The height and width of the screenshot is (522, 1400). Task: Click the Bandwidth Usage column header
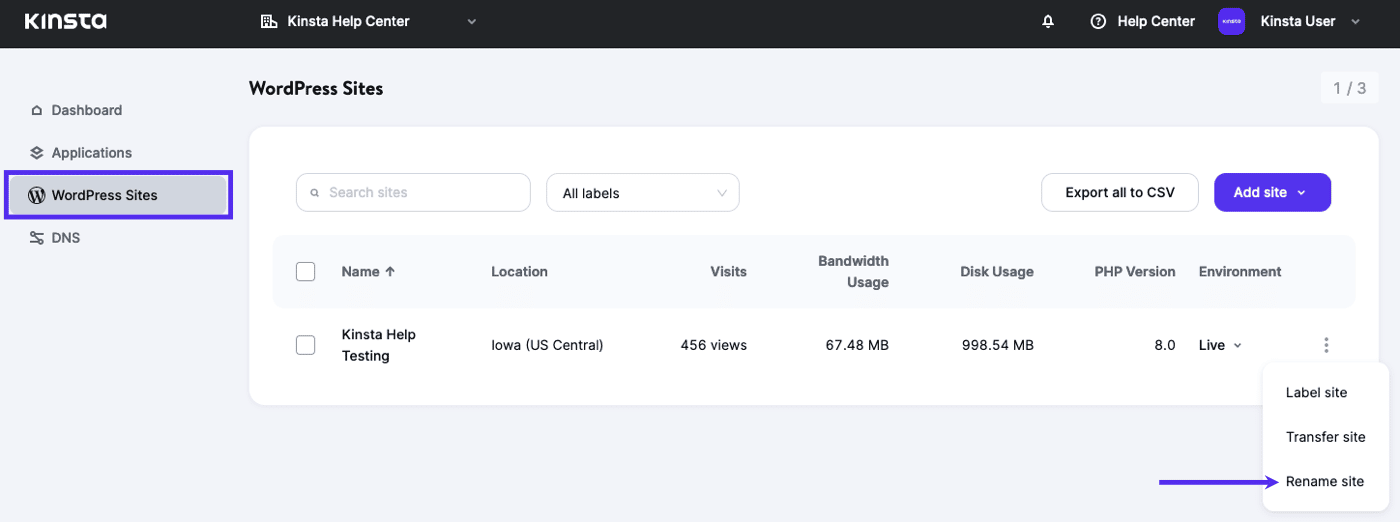[x=853, y=271]
